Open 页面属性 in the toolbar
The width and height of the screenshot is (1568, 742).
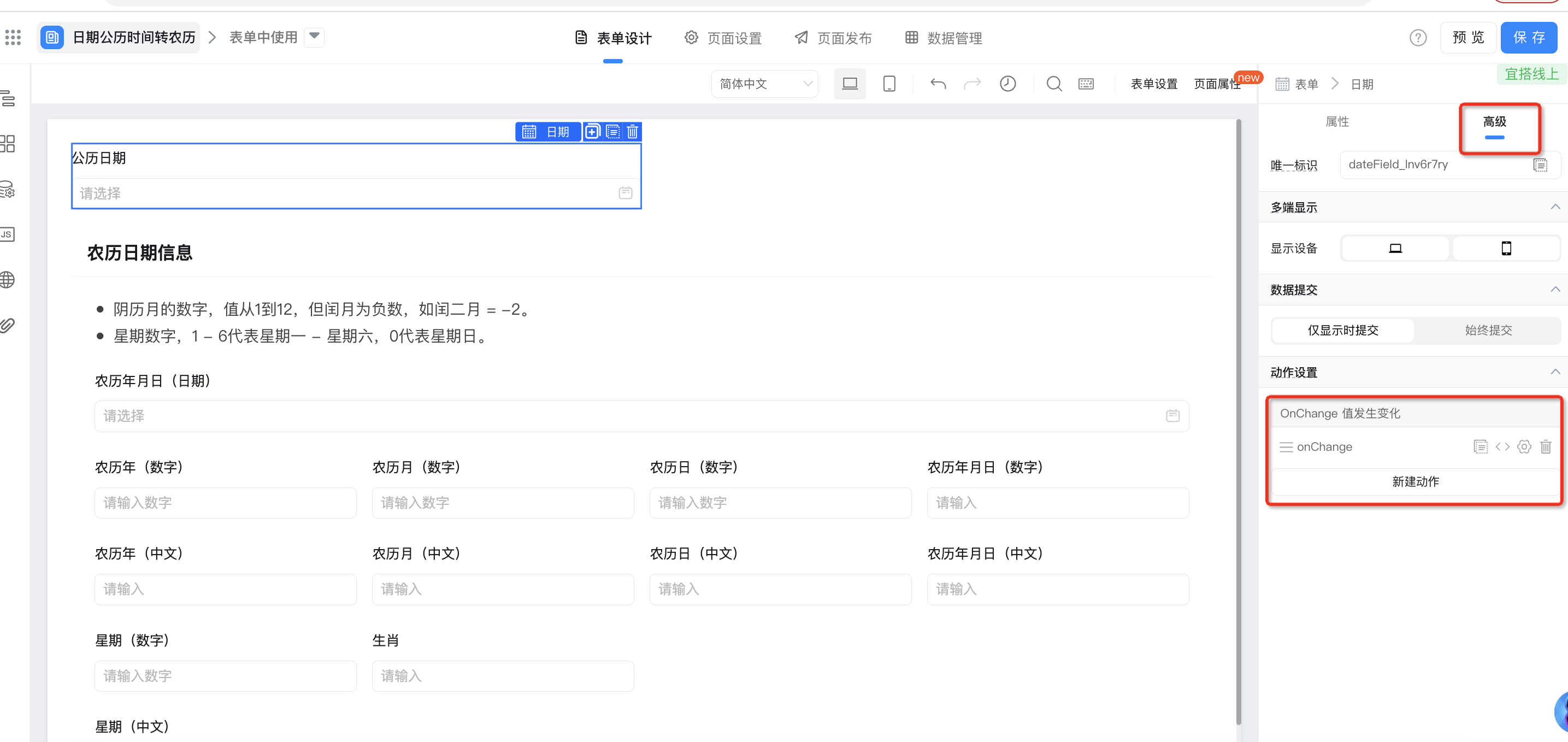click(1217, 84)
